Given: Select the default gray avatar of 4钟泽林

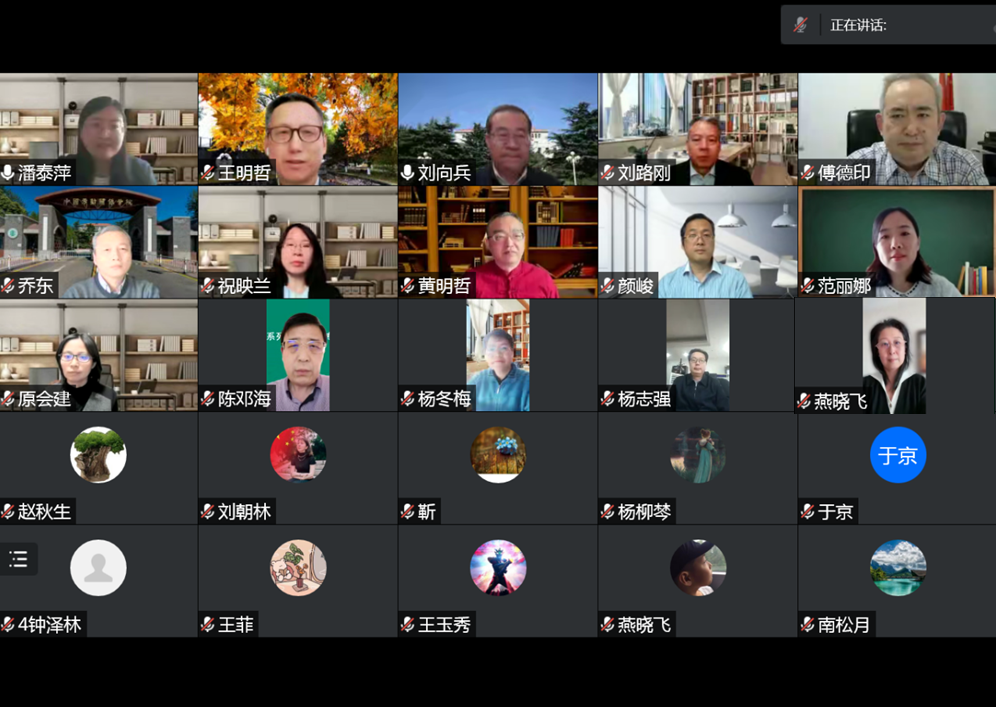Looking at the screenshot, I should point(98,568).
